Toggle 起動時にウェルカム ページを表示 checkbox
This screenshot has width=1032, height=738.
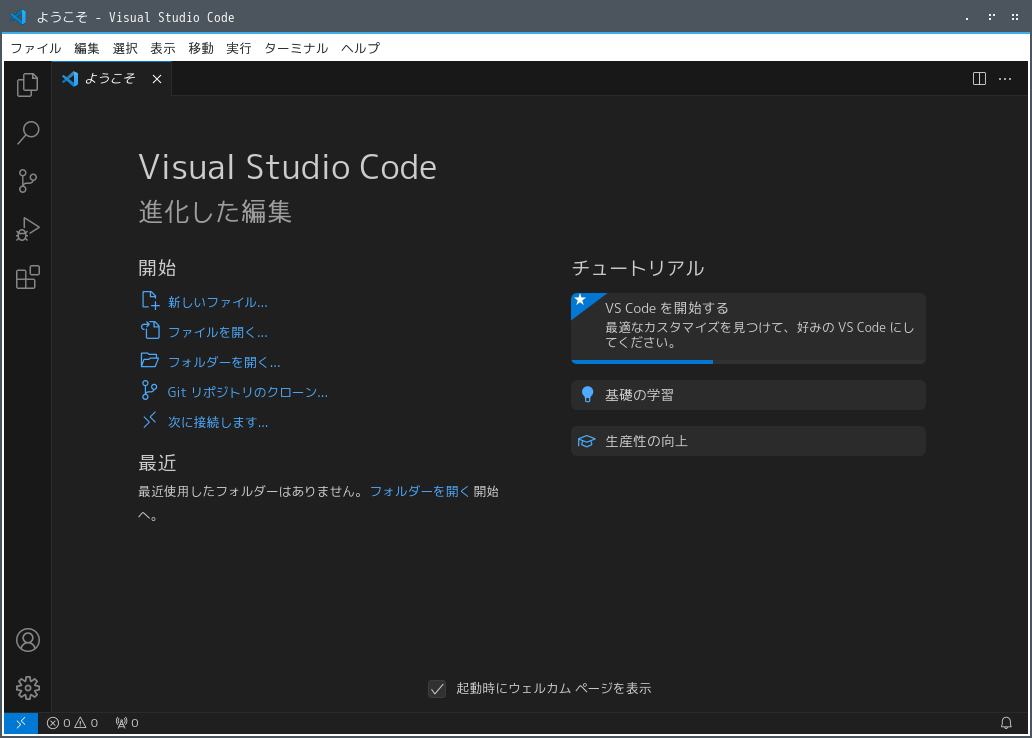pyautogui.click(x=437, y=689)
